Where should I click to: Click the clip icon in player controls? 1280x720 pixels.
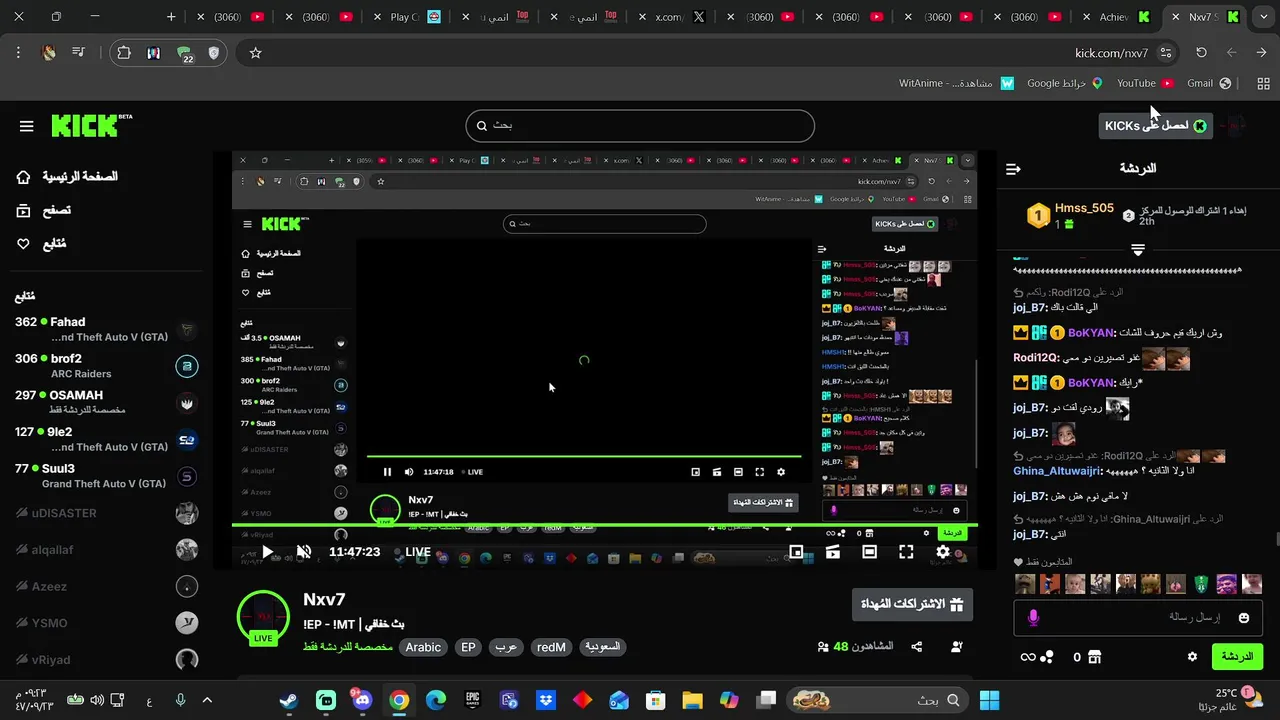point(833,552)
